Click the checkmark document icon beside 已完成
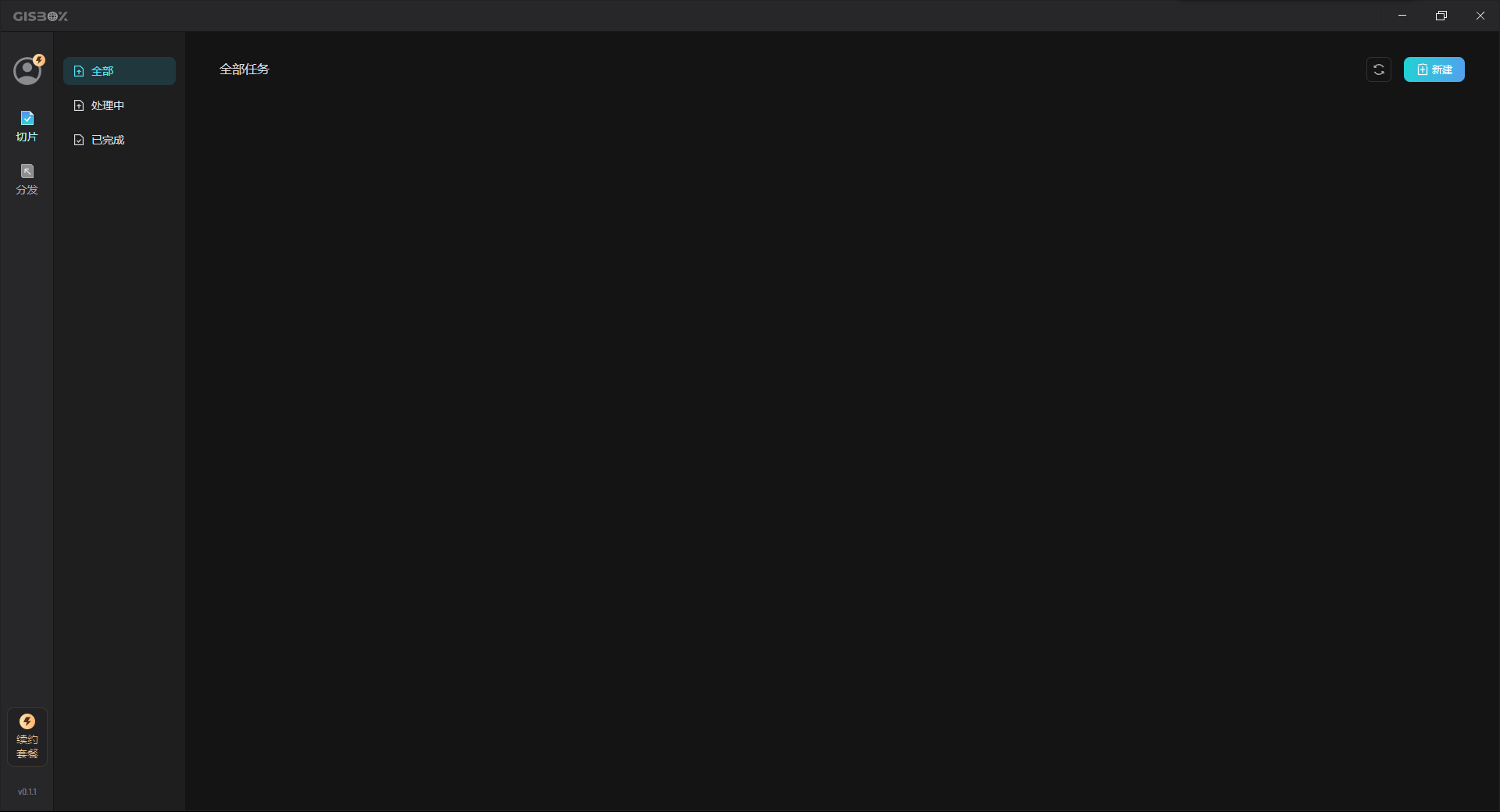 tap(79, 140)
